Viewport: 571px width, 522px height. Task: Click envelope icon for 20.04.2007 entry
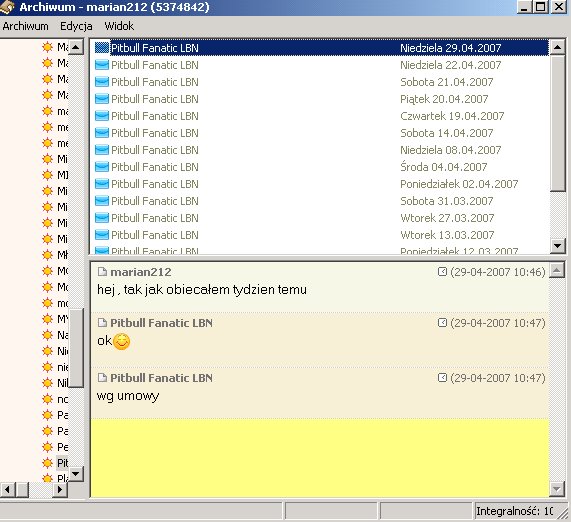pos(102,99)
